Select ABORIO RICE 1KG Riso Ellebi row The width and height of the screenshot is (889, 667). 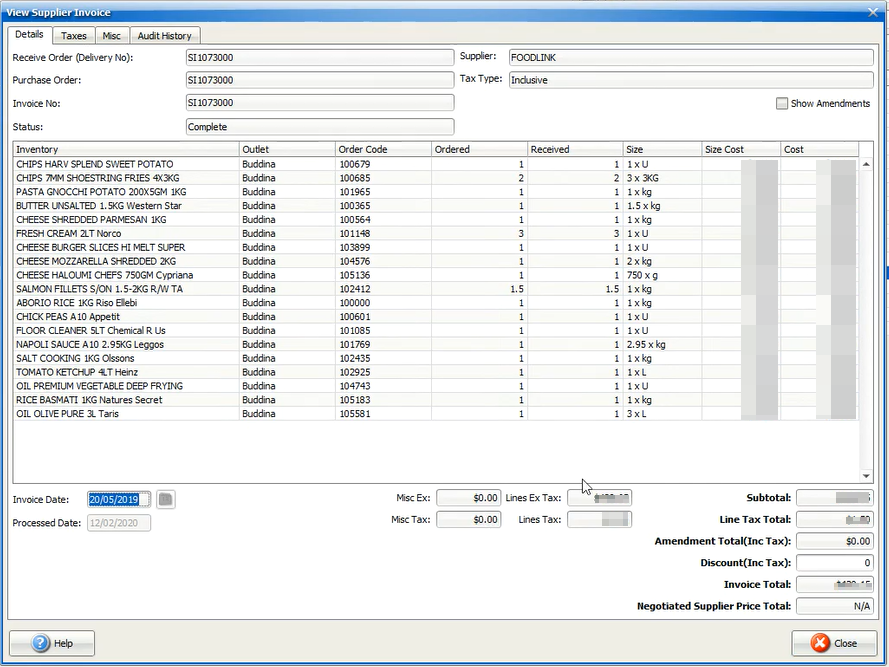click(x=435, y=303)
